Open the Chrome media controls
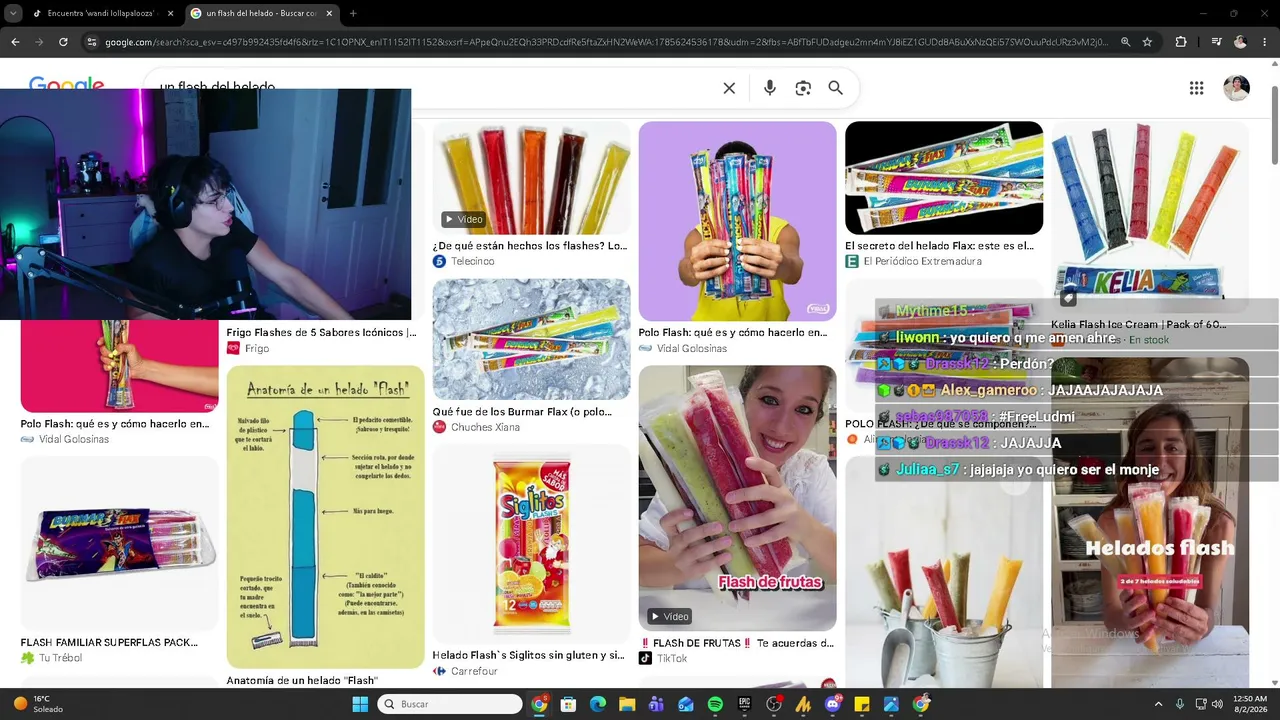This screenshot has width=1280, height=720. (x=1216, y=42)
